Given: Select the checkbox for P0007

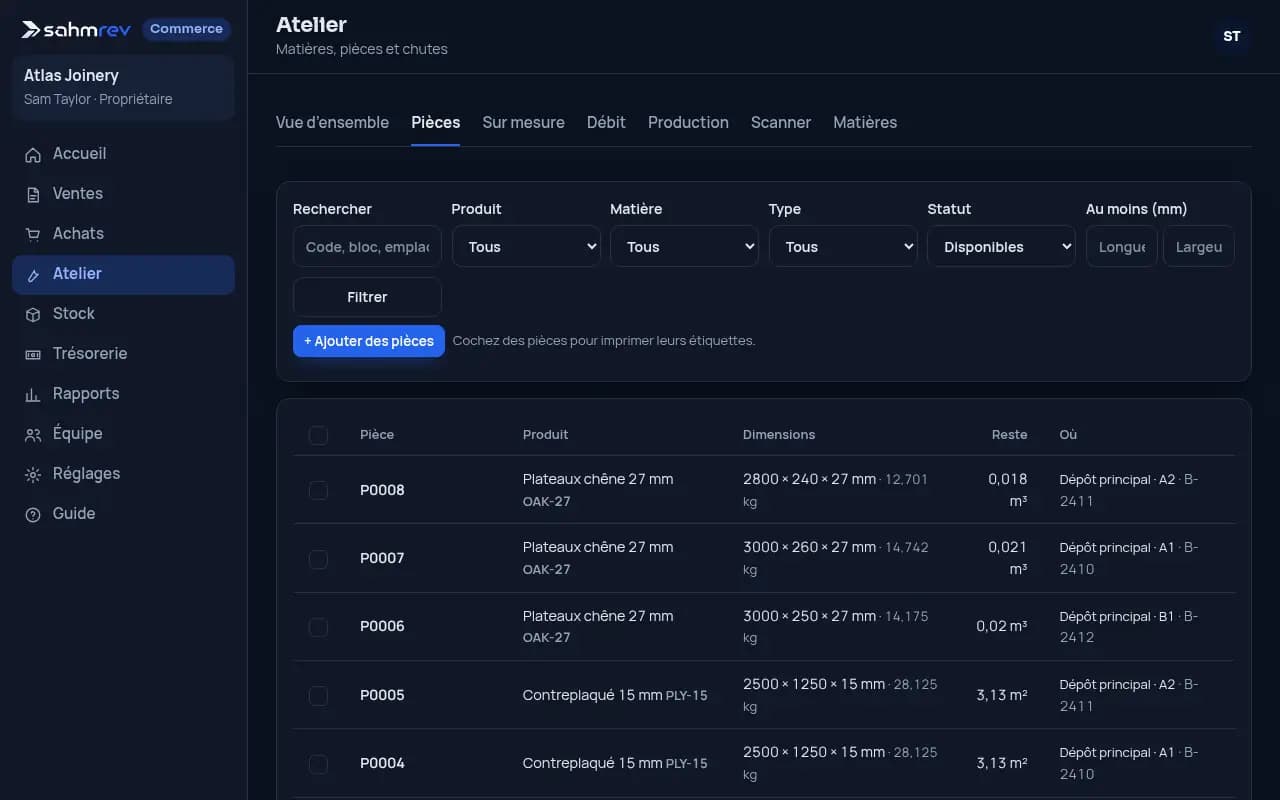Looking at the screenshot, I should point(318,558).
